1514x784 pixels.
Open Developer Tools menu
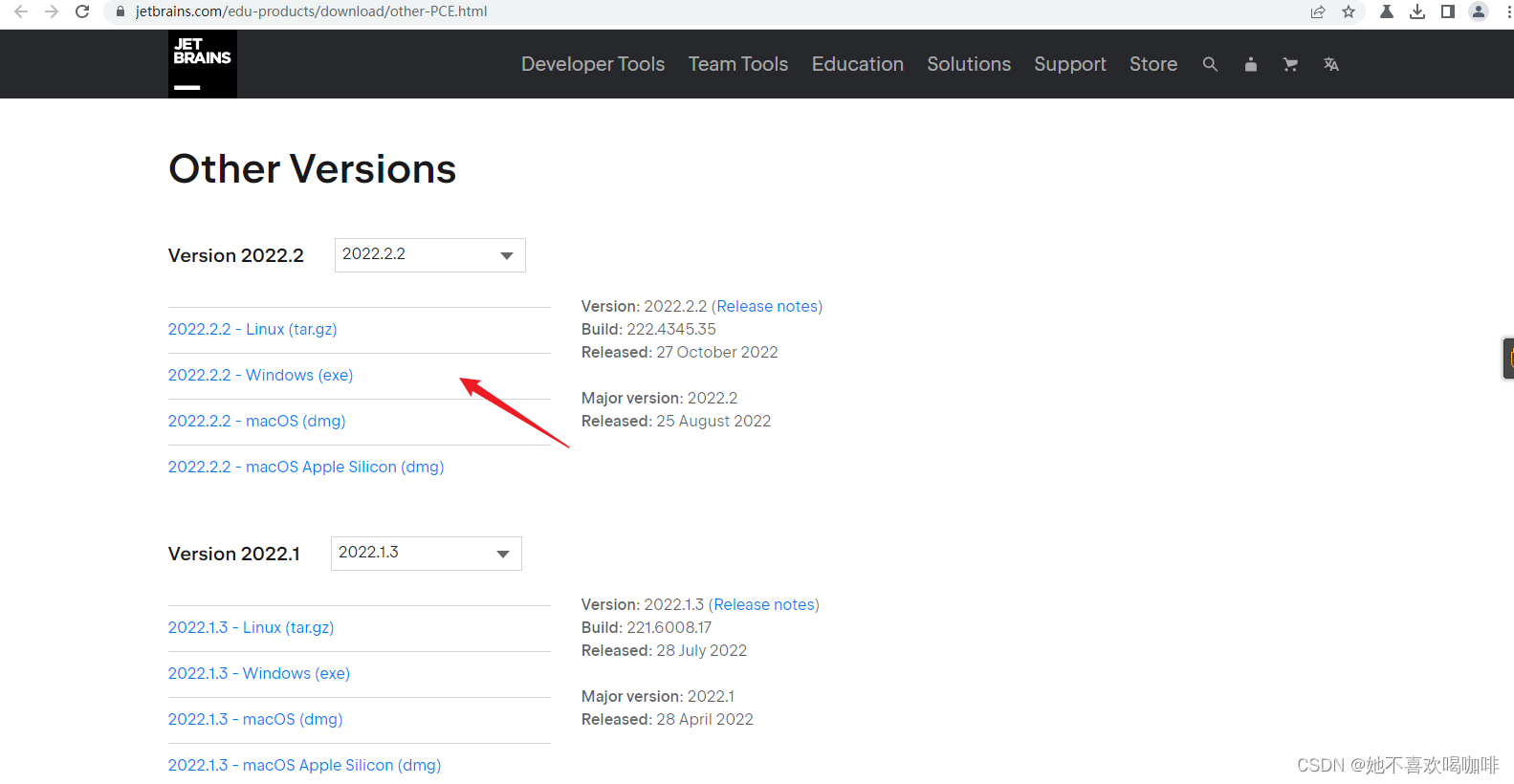593,64
